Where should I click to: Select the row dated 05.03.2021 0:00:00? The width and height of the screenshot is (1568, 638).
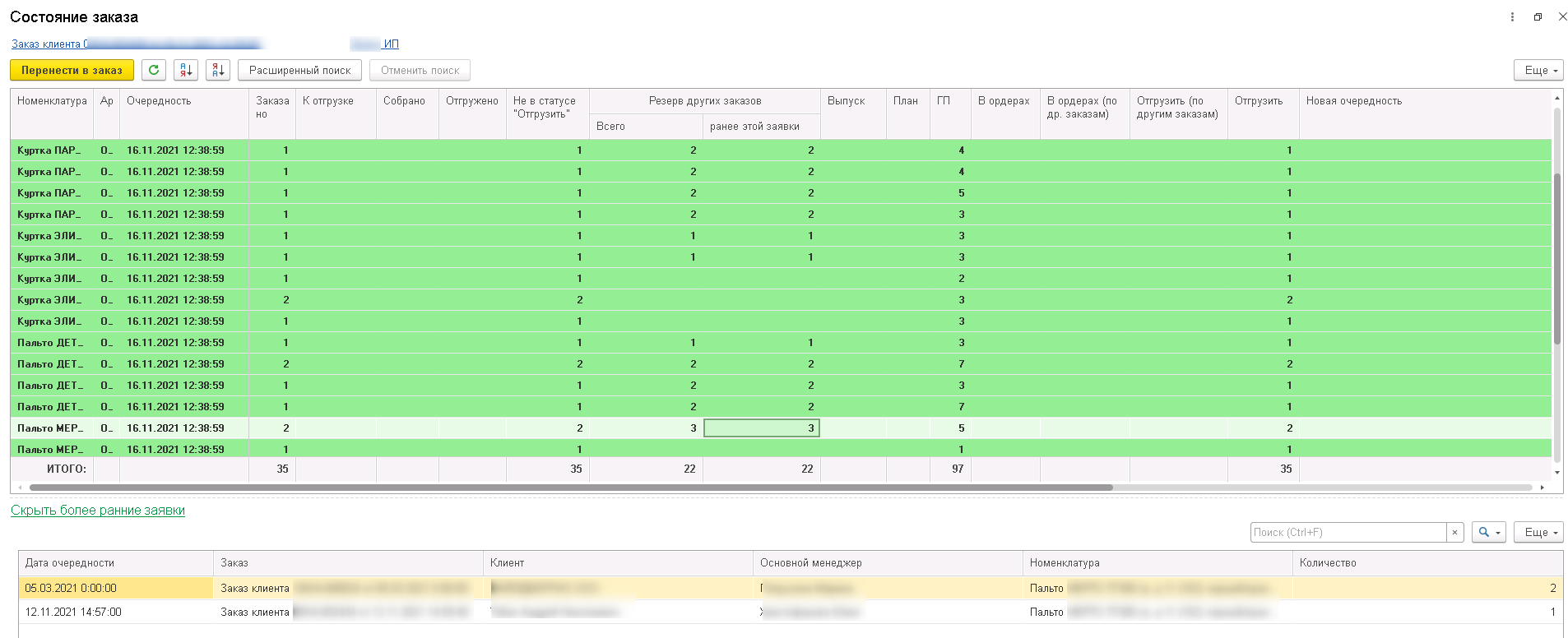tap(115, 589)
